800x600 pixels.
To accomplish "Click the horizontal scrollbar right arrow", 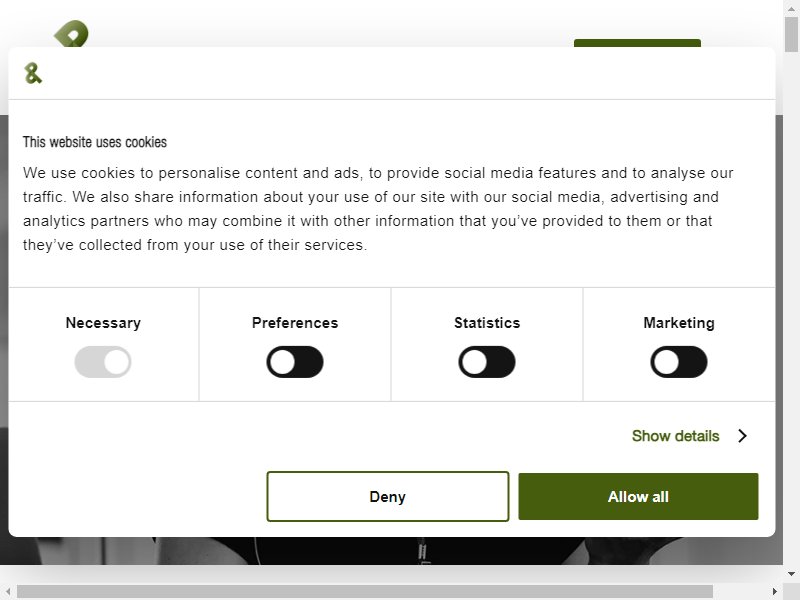I will (x=775, y=592).
